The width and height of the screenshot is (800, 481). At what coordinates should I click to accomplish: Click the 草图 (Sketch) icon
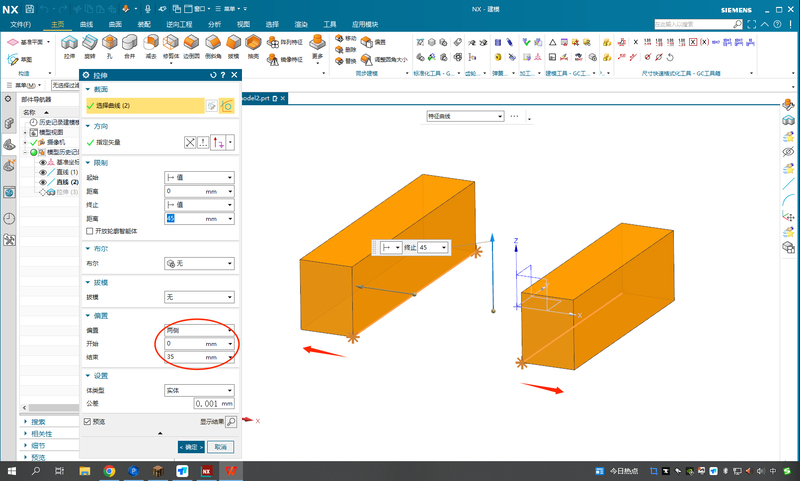pos(27,59)
